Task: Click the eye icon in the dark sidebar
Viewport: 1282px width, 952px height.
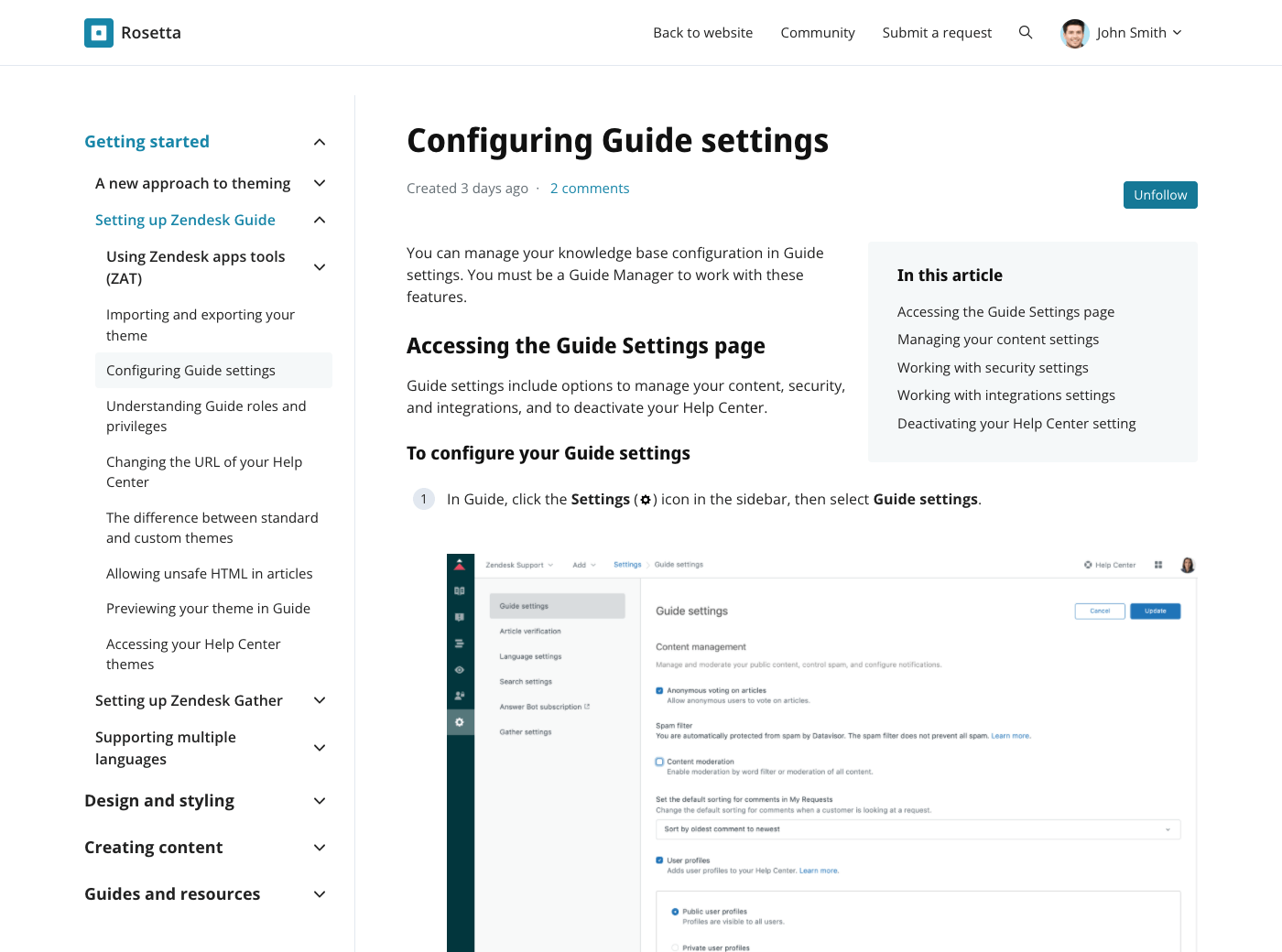Action: (460, 670)
